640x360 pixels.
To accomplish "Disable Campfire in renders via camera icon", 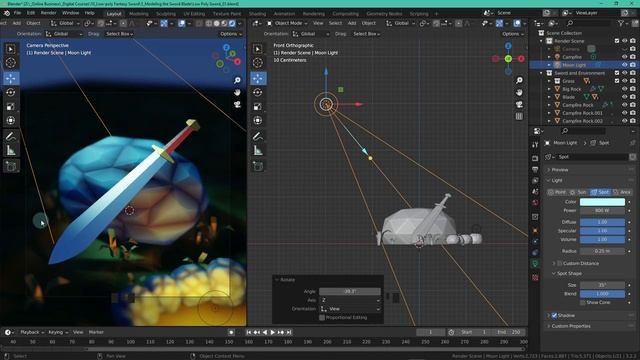I will pyautogui.click(x=633, y=57).
